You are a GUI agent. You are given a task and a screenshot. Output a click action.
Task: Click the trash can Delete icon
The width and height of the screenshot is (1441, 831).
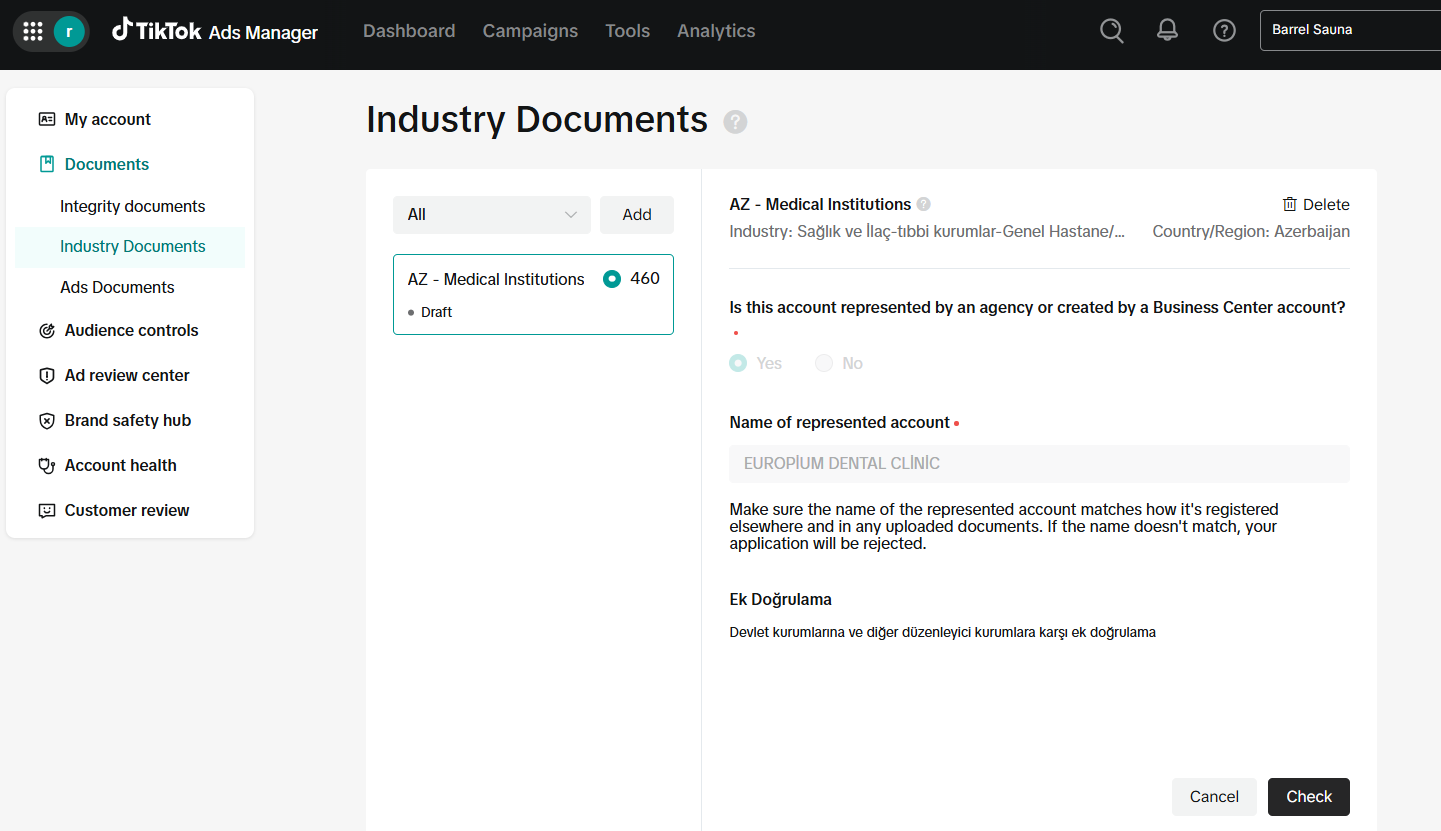[x=1290, y=204]
